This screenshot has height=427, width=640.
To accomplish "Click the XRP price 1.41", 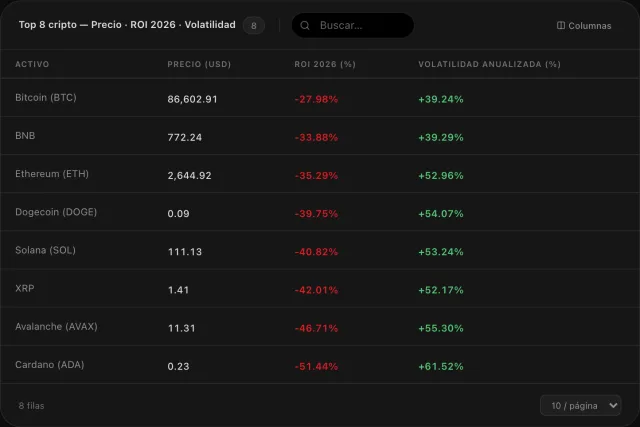I will click(x=178, y=290).
